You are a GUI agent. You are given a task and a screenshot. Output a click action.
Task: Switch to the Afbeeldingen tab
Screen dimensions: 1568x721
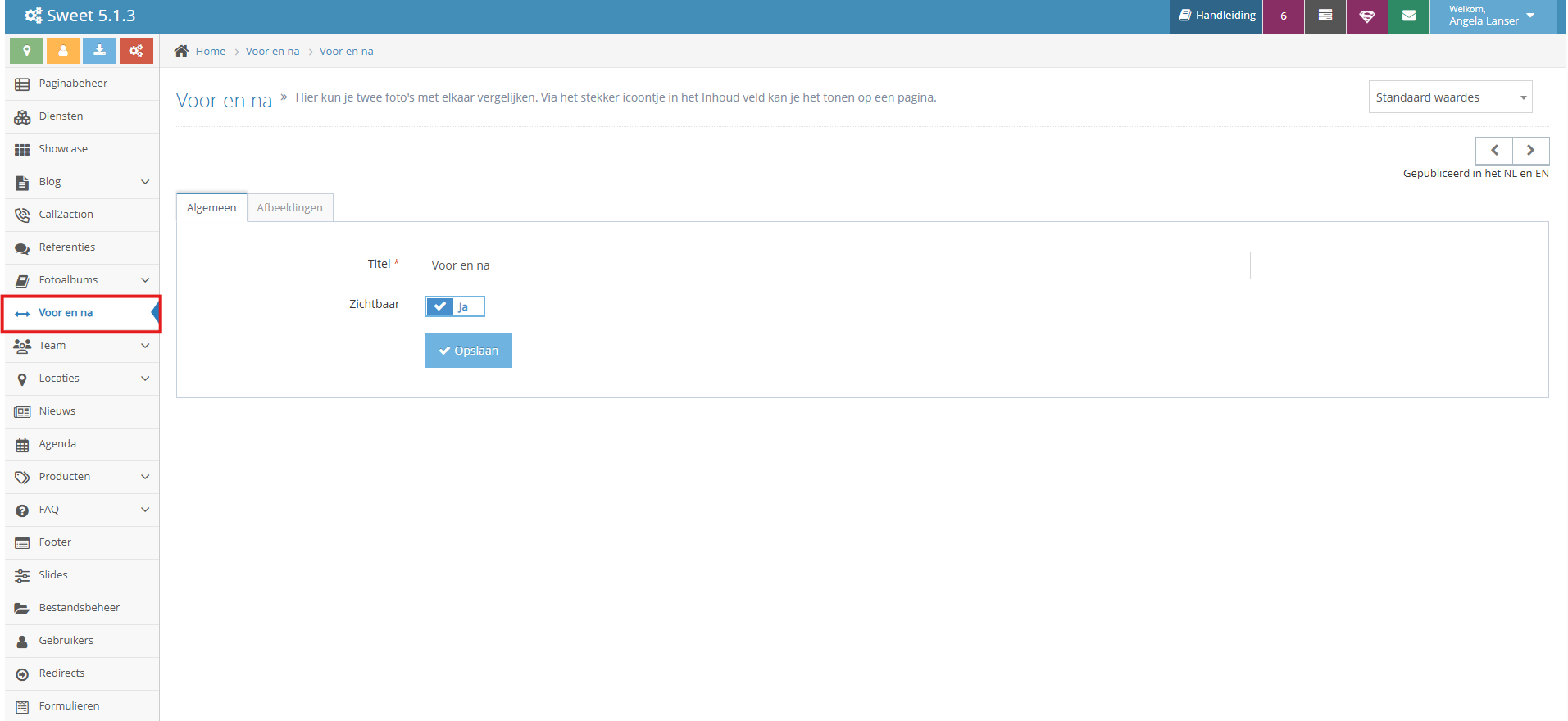(289, 208)
